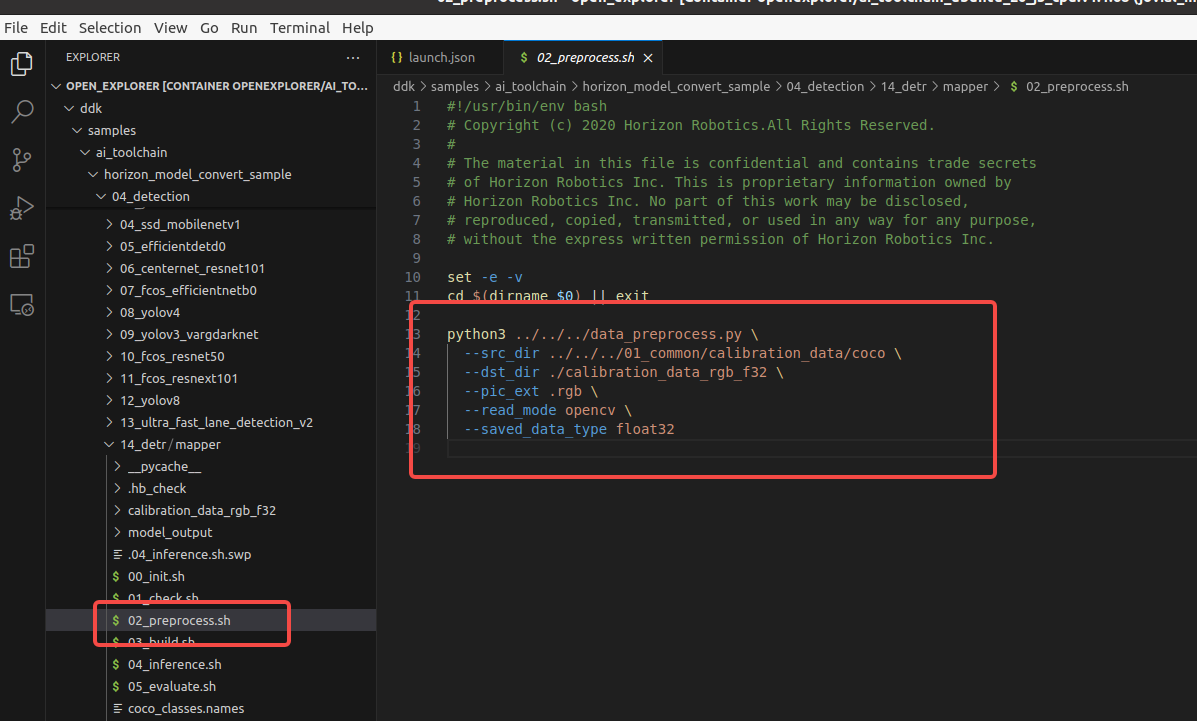Screen dimensions: 1197x721
Task: Open the Explorer view in activity bar
Action: pos(22,65)
